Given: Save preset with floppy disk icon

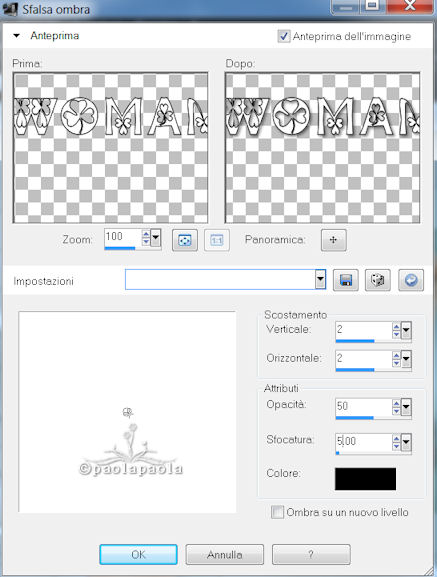Looking at the screenshot, I should [346, 280].
